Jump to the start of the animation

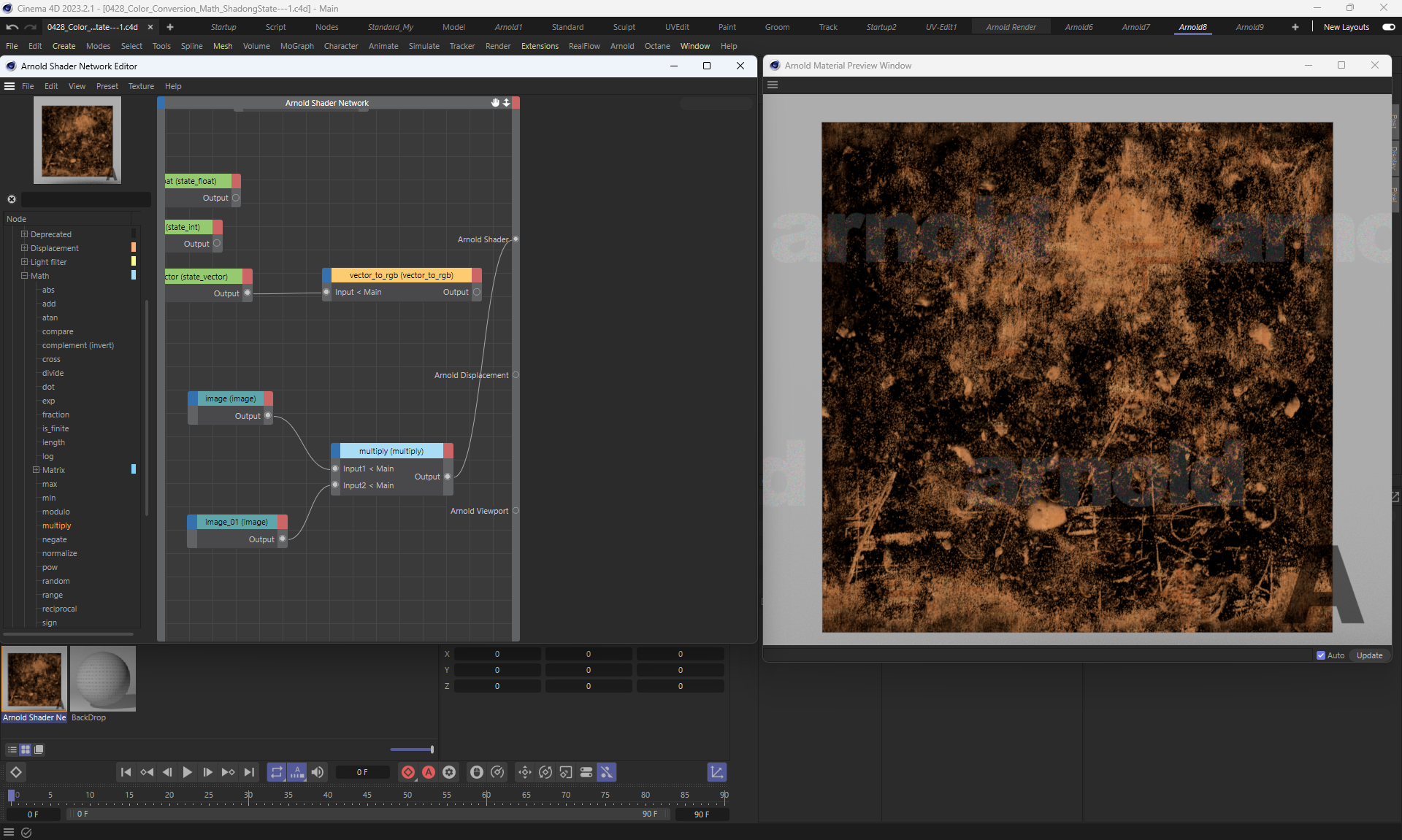(126, 772)
